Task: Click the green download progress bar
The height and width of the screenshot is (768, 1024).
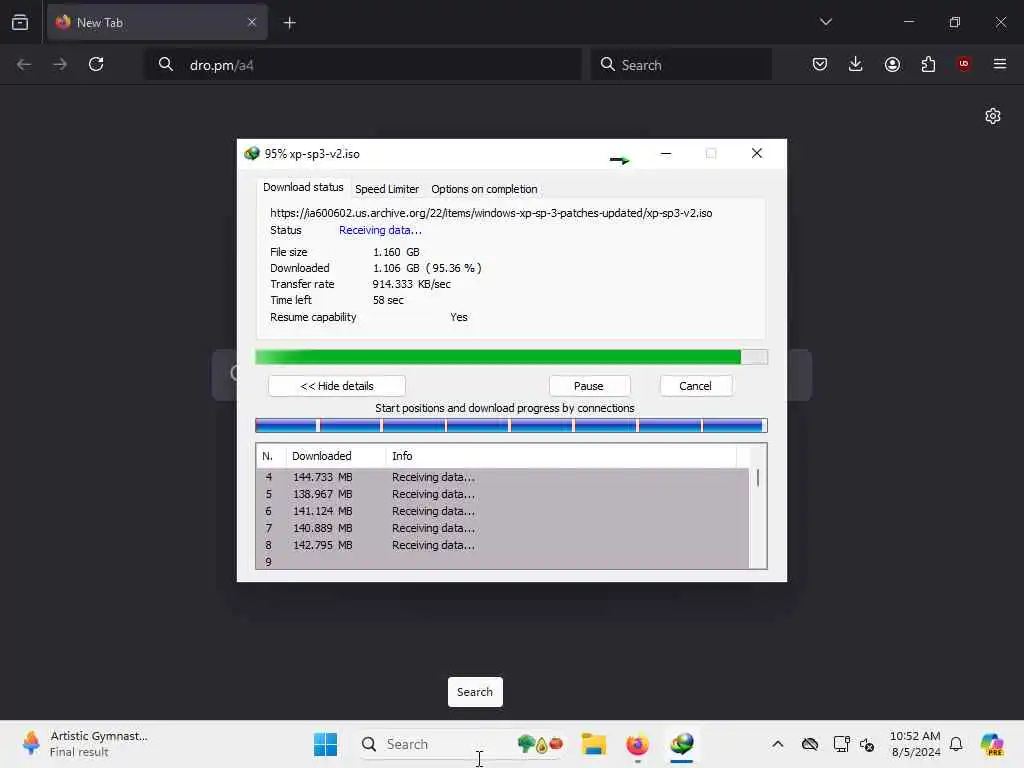Action: 511,357
